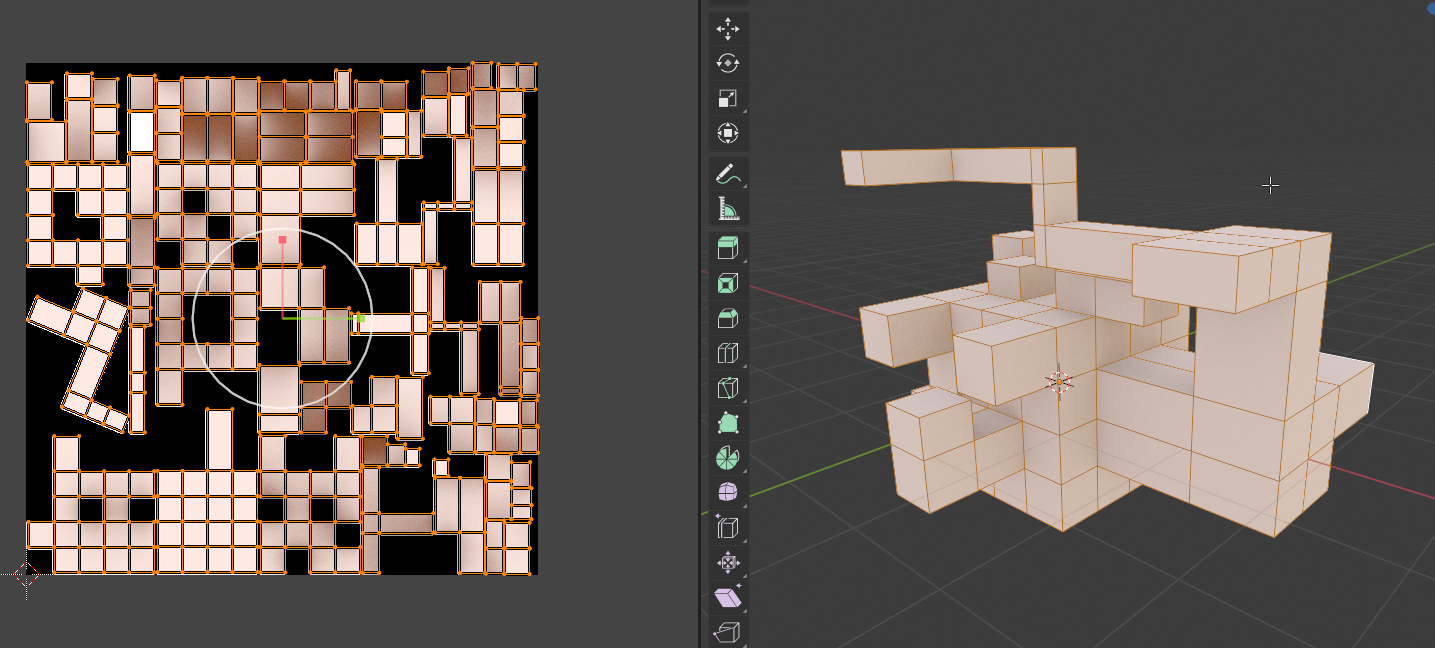1435x648 pixels.
Task: Activate the Shear tool
Action: click(x=728, y=597)
